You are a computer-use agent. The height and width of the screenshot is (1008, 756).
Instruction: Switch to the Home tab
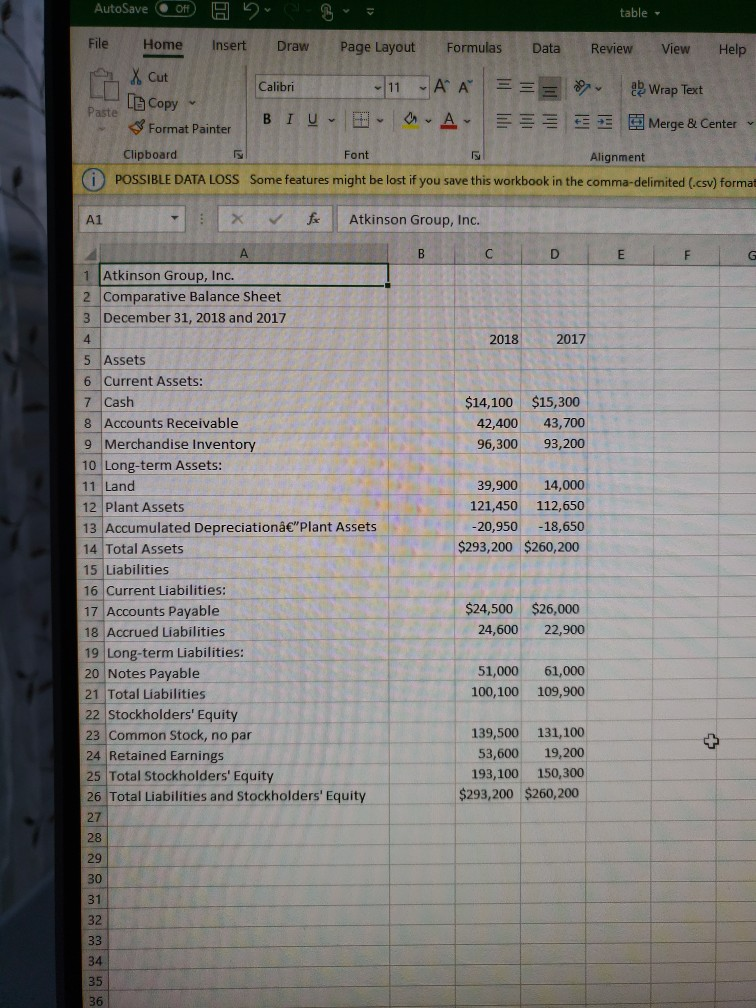[163, 45]
